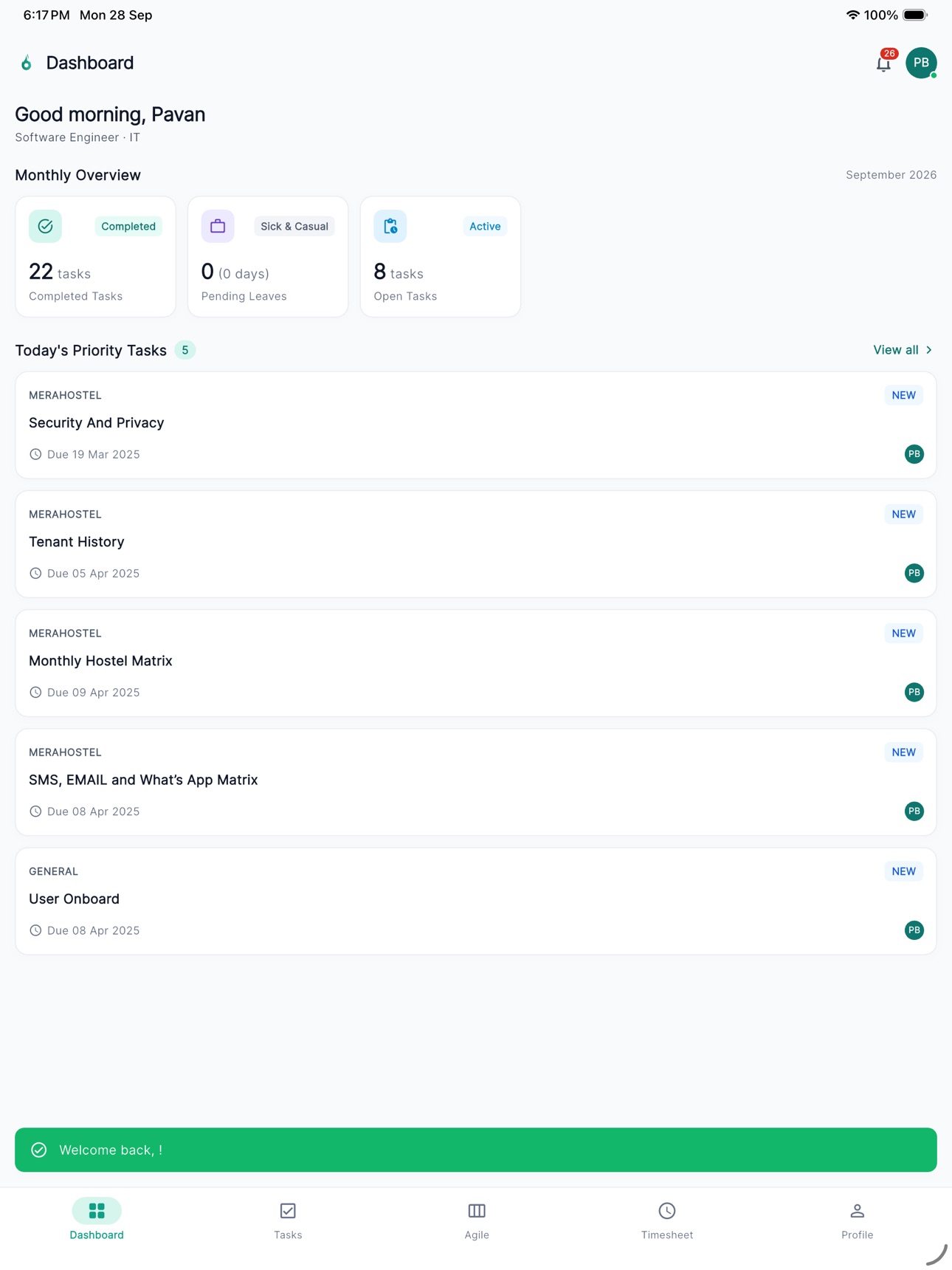The width and height of the screenshot is (952, 1270).
Task: Open the Pending Leaves overview card
Action: pos(268,256)
